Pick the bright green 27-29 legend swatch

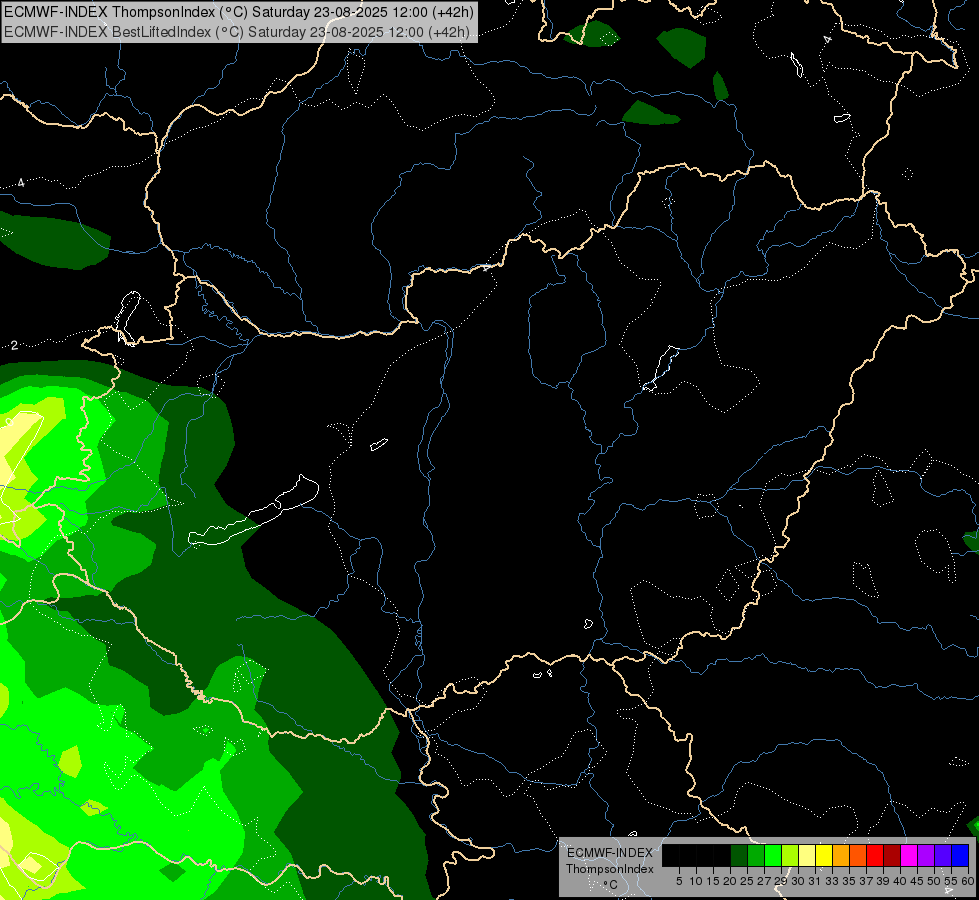point(773,855)
